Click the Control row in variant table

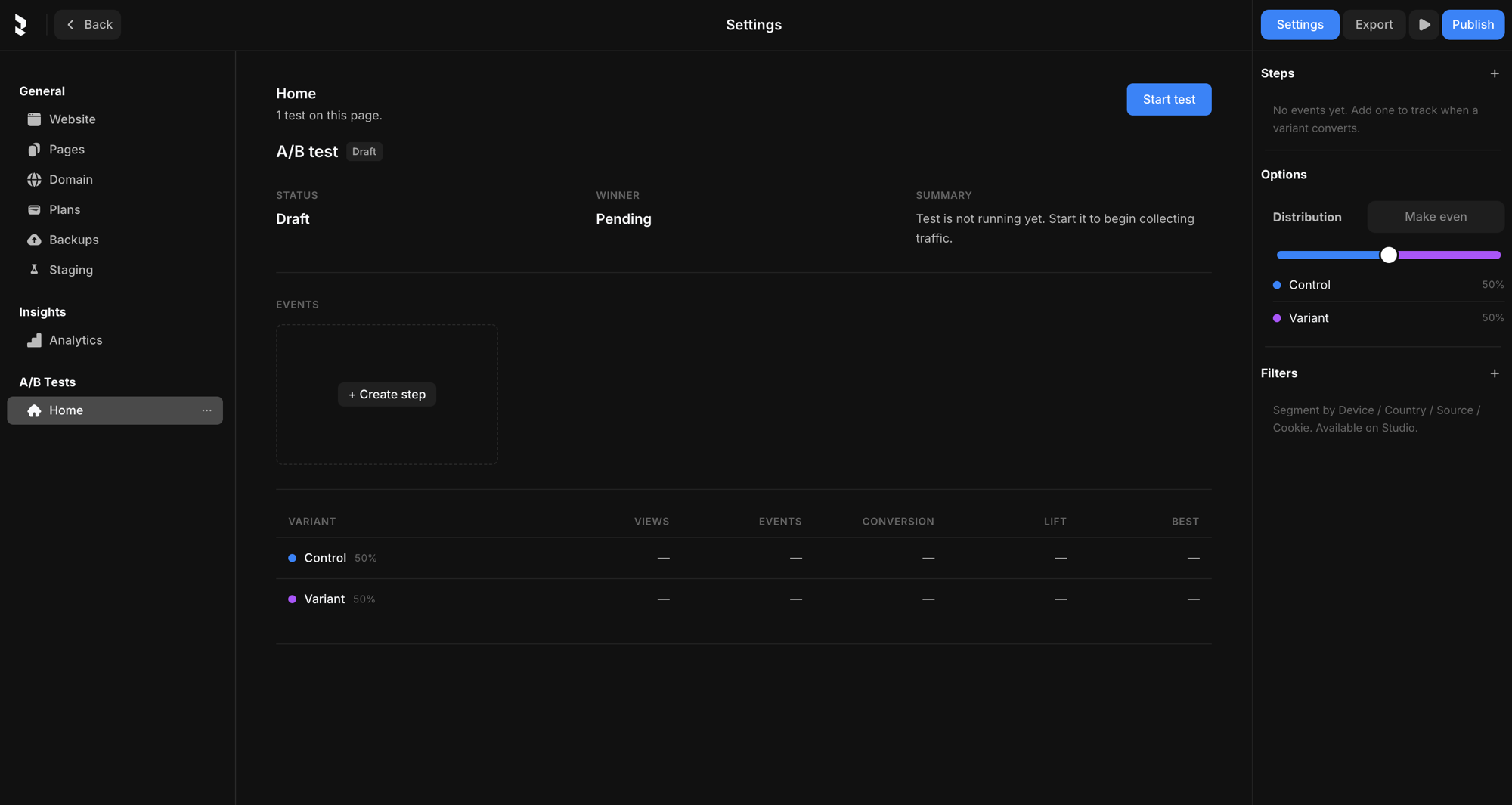click(x=743, y=558)
